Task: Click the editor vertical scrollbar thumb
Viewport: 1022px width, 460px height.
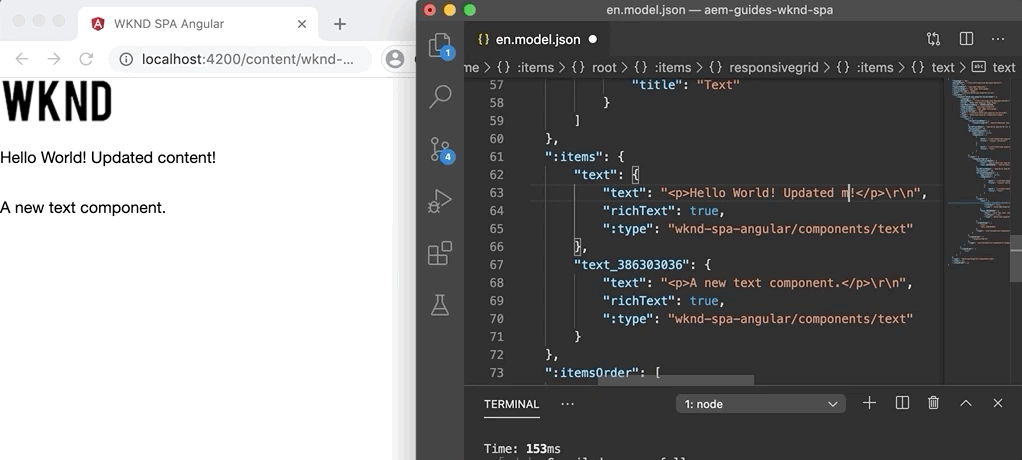Action: pyautogui.click(x=1015, y=258)
